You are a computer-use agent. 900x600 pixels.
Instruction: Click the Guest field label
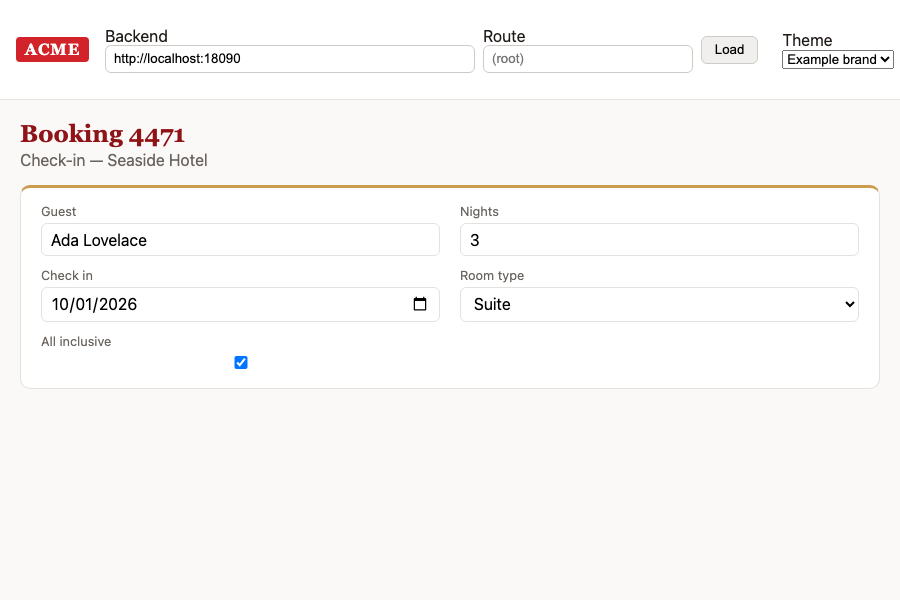59,211
